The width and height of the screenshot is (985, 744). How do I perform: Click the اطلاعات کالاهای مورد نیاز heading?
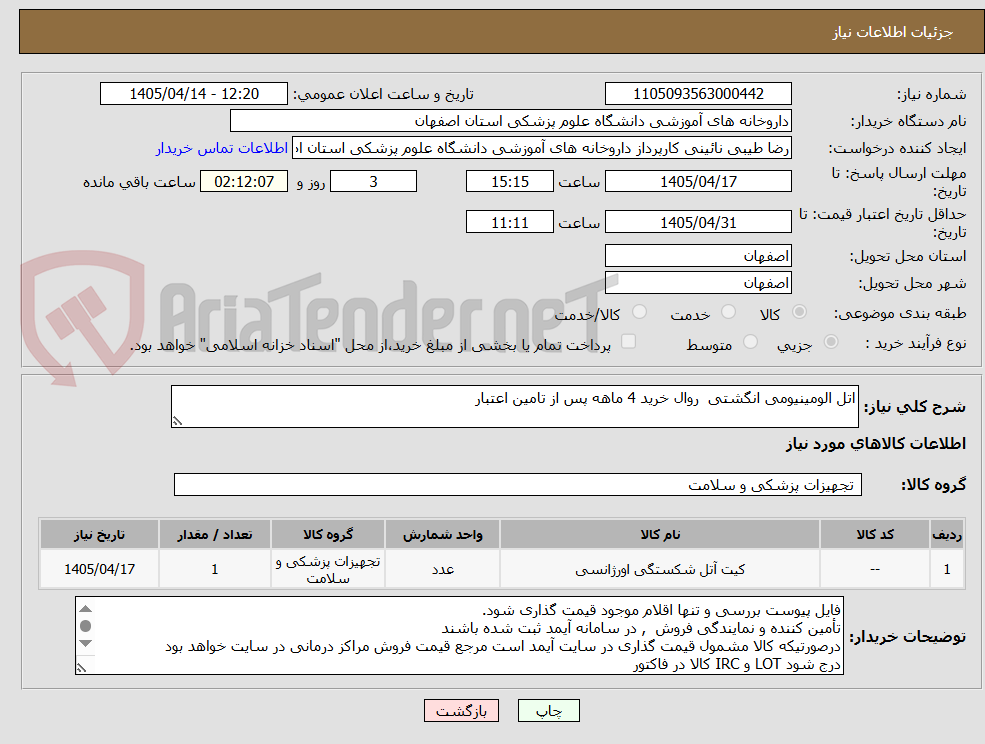876,444
